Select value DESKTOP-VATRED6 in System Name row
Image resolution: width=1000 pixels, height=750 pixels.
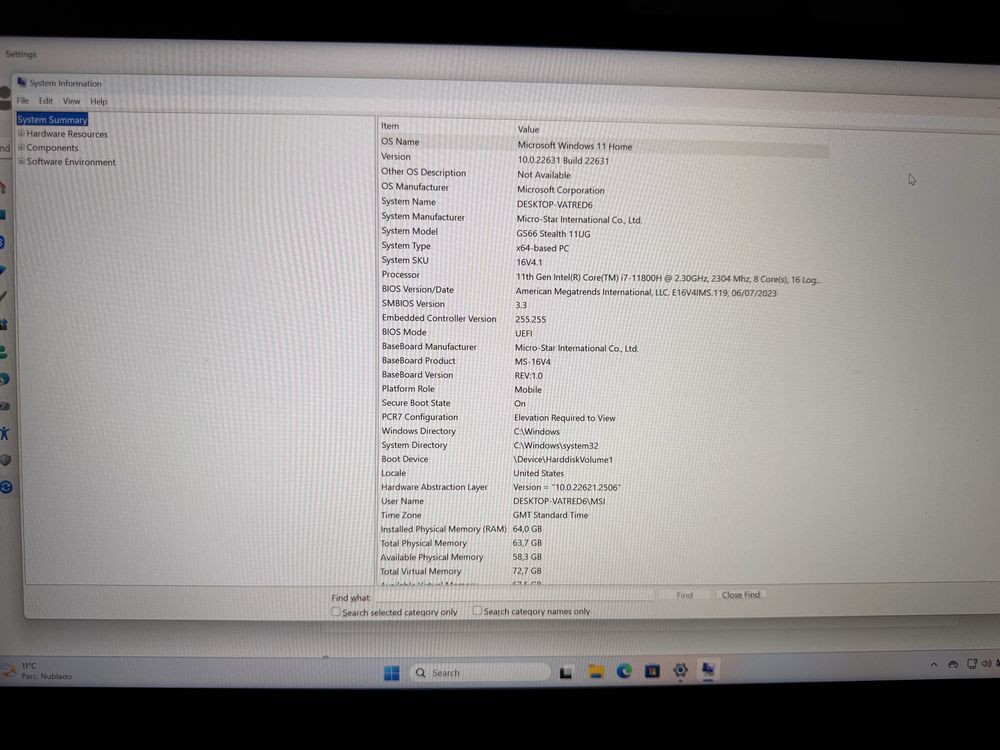[555, 205]
